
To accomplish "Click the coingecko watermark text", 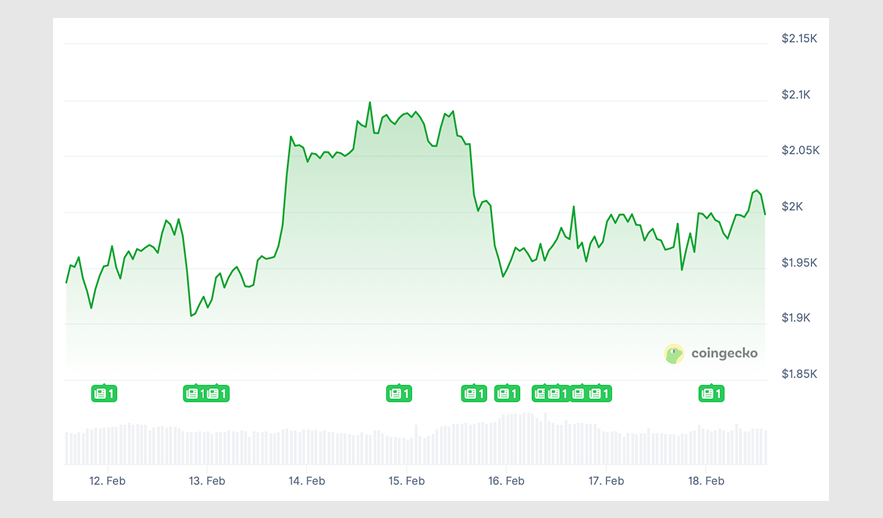I will (724, 354).
